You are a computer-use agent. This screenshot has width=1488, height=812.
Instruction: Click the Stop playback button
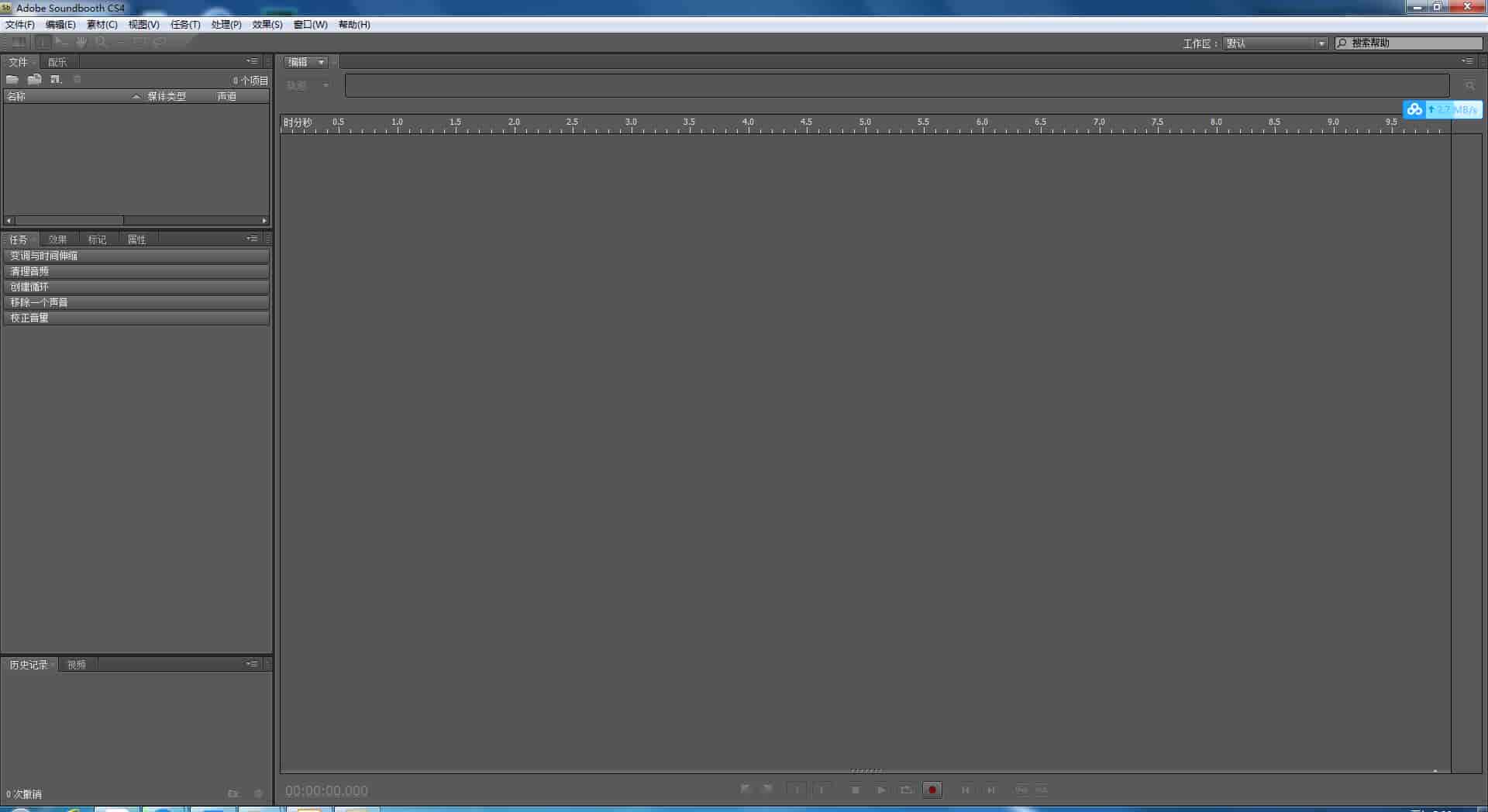[856, 790]
